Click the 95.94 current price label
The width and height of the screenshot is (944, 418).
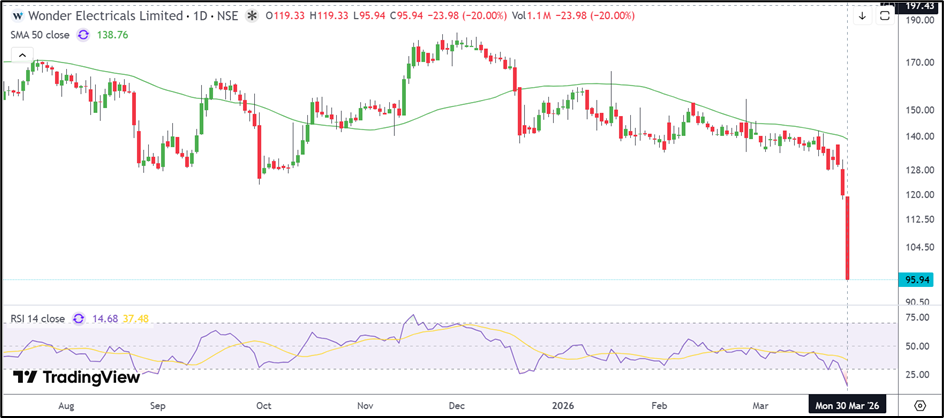coord(917,280)
